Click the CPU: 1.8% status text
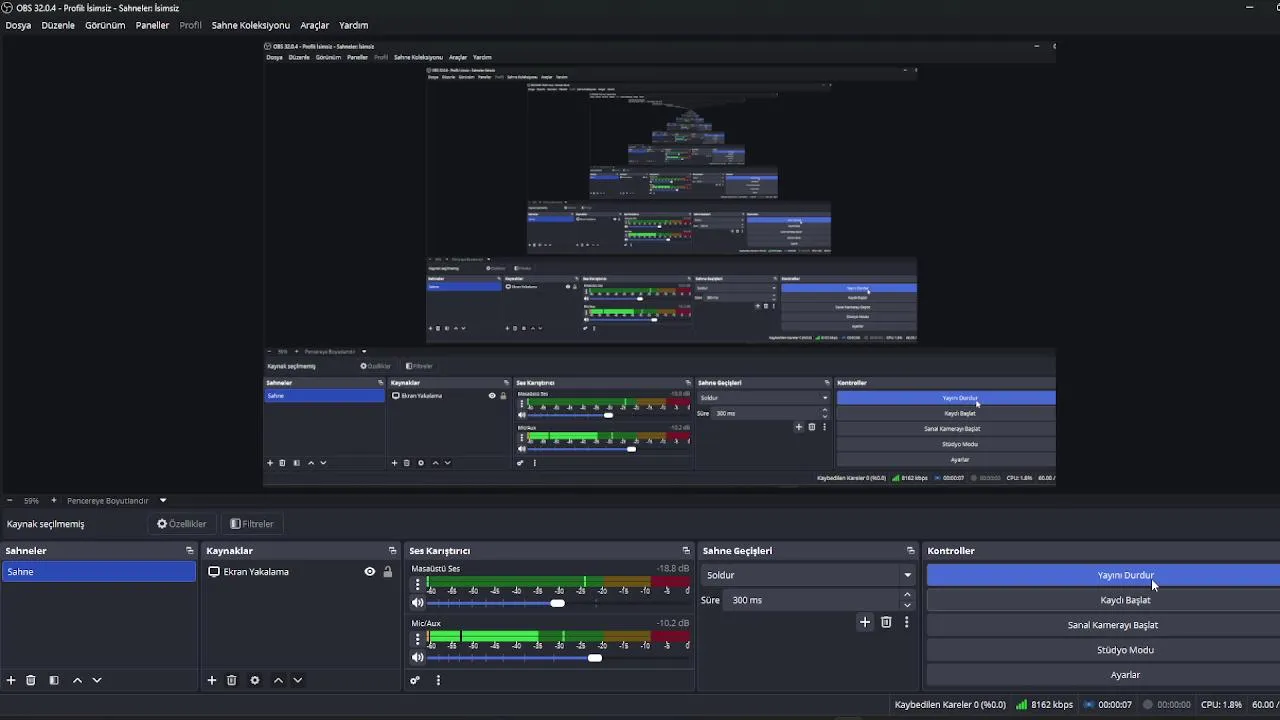The height and width of the screenshot is (720, 1280). point(1221,705)
